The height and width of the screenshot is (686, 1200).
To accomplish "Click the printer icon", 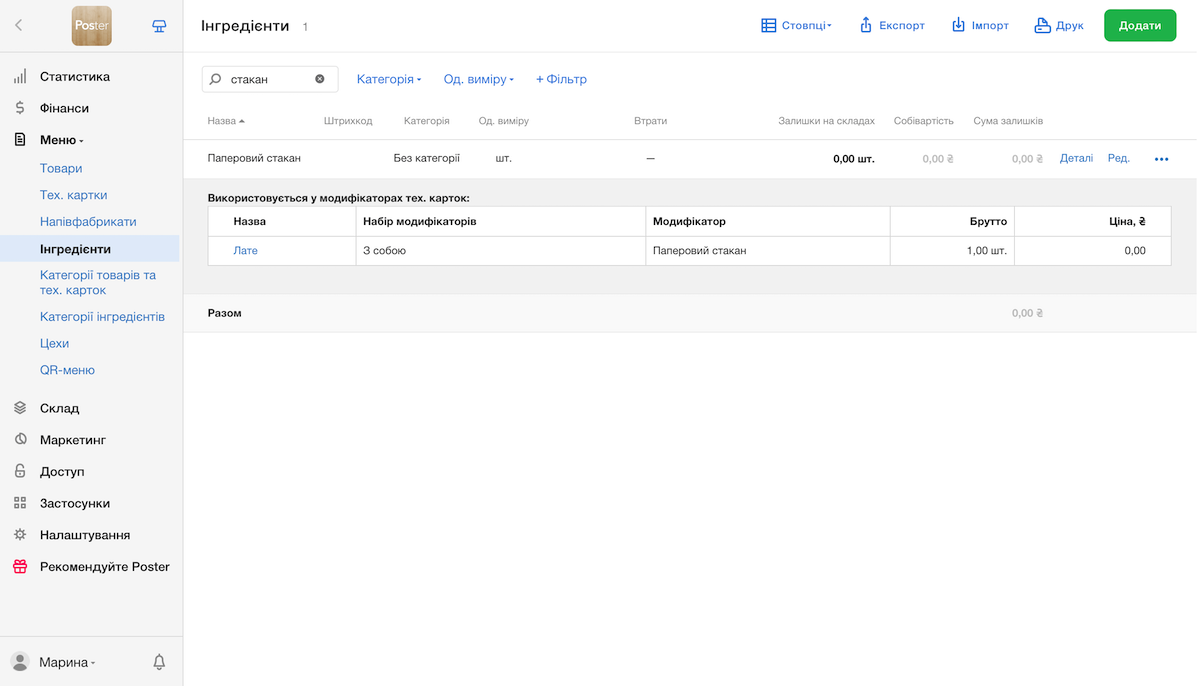I will 1042,25.
